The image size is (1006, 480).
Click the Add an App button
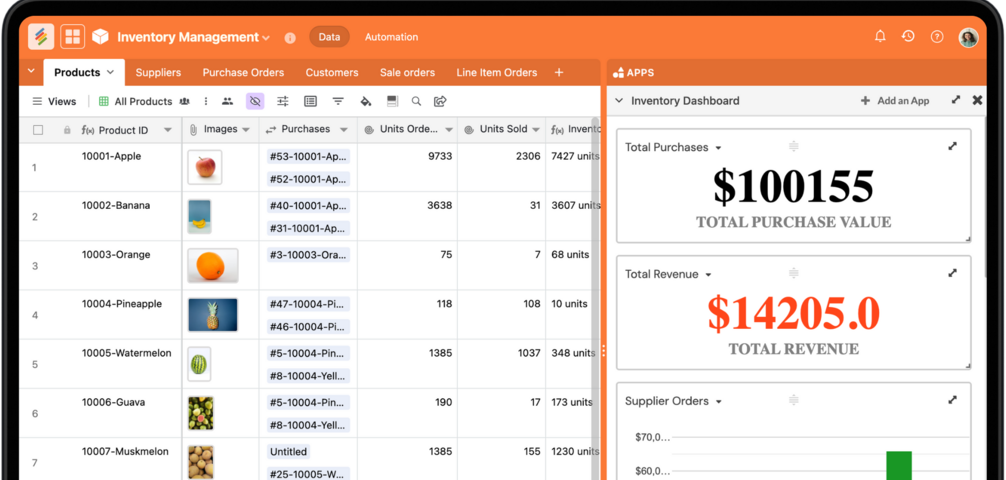pos(895,101)
